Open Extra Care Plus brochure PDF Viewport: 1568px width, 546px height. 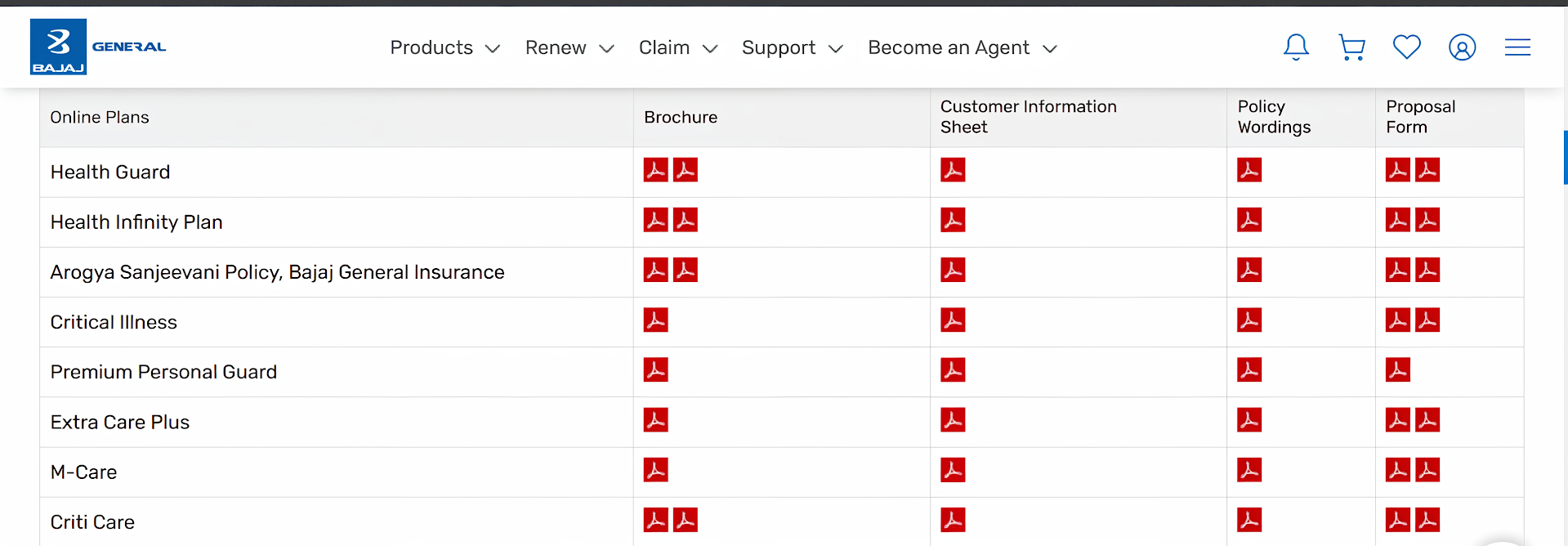click(x=655, y=420)
